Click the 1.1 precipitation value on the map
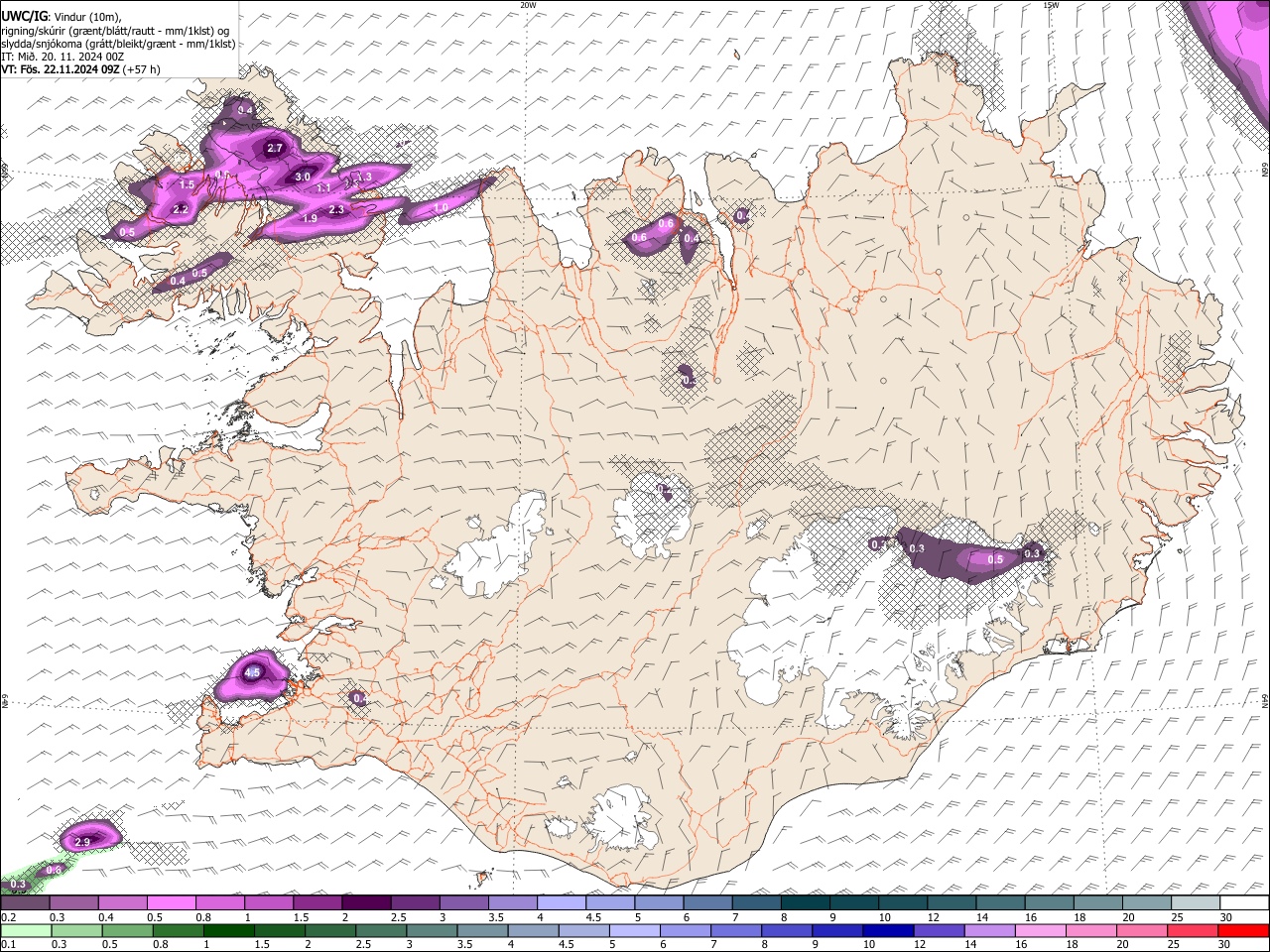The height and width of the screenshot is (952, 1270). [323, 187]
